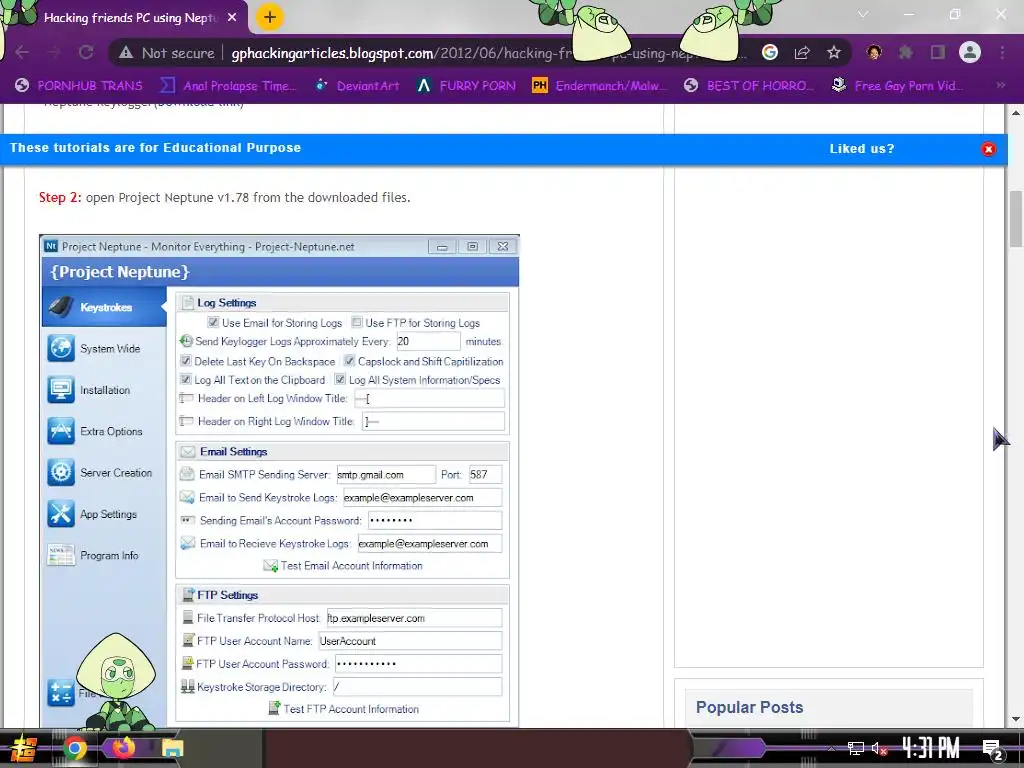Image resolution: width=1024 pixels, height=768 pixels.
Task: Open the BEST OF HORRO... bookmark
Action: (x=749, y=86)
